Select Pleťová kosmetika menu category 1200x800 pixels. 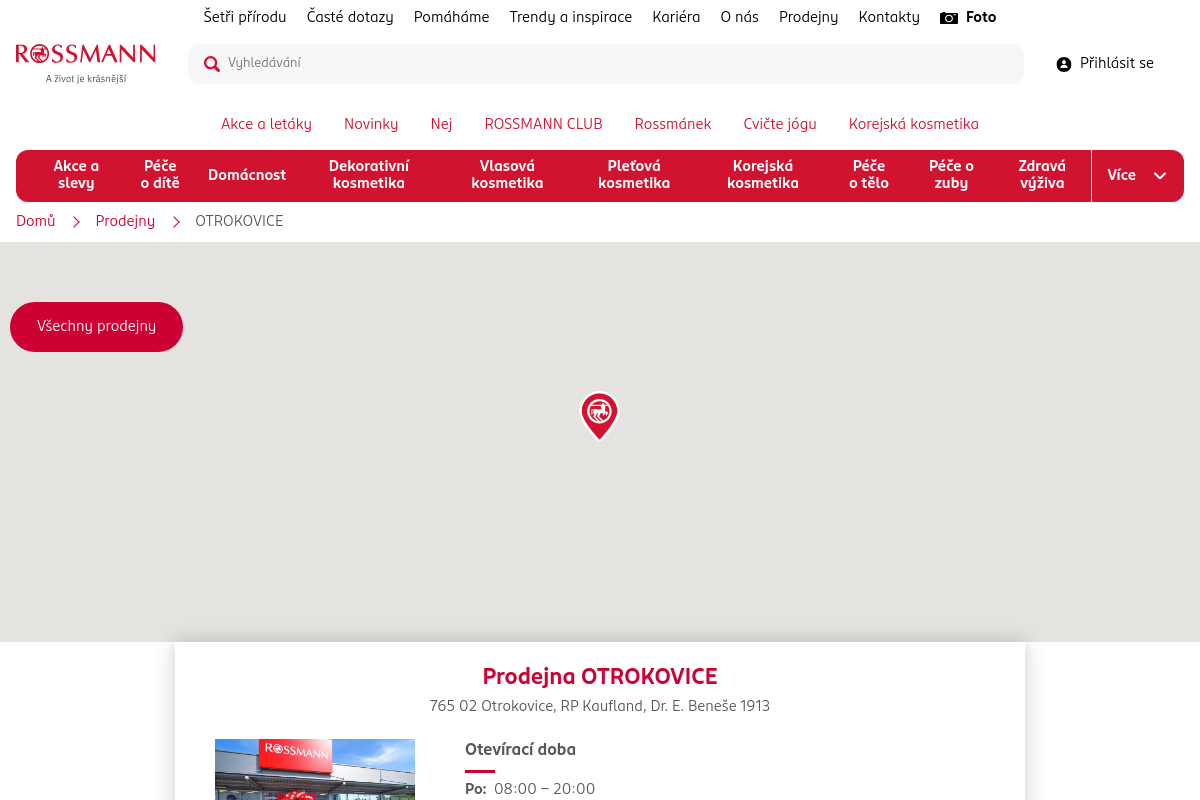pyautogui.click(x=634, y=175)
